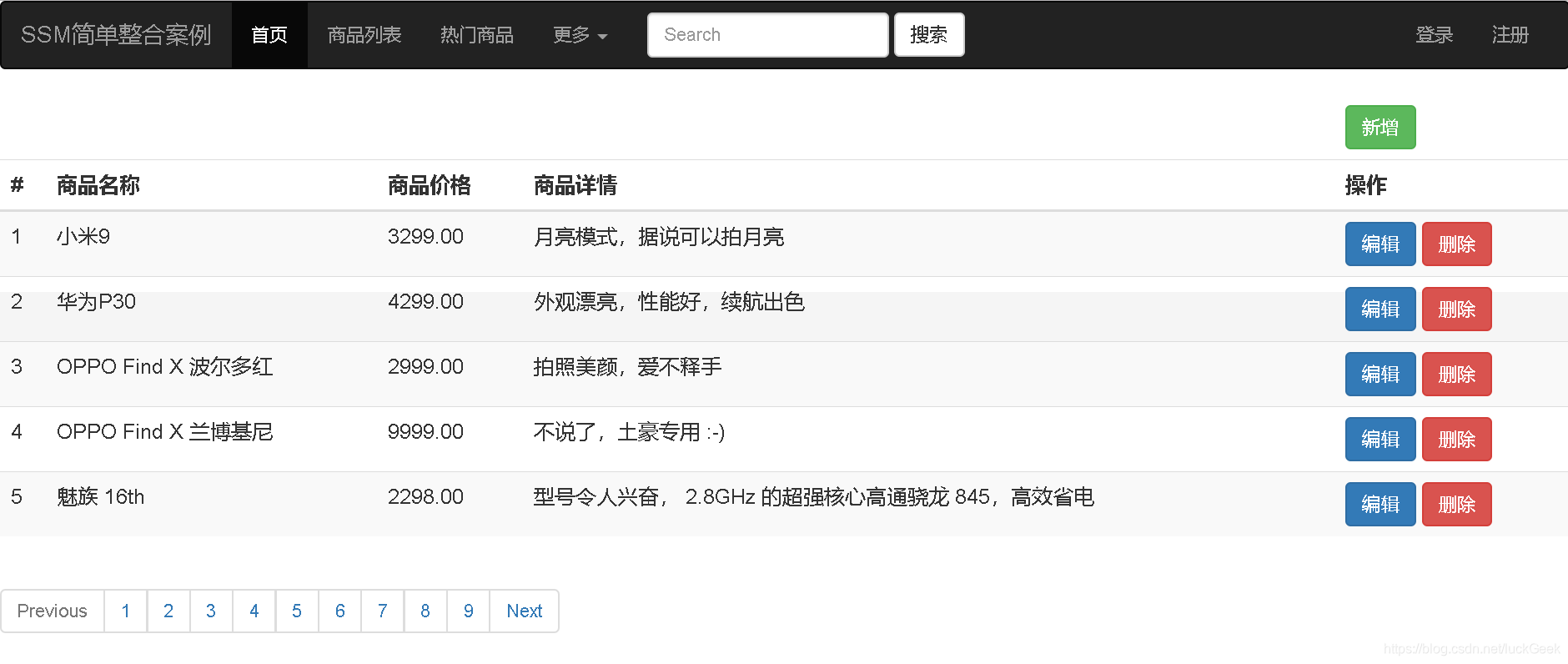Go to the Previous page

coord(53,611)
